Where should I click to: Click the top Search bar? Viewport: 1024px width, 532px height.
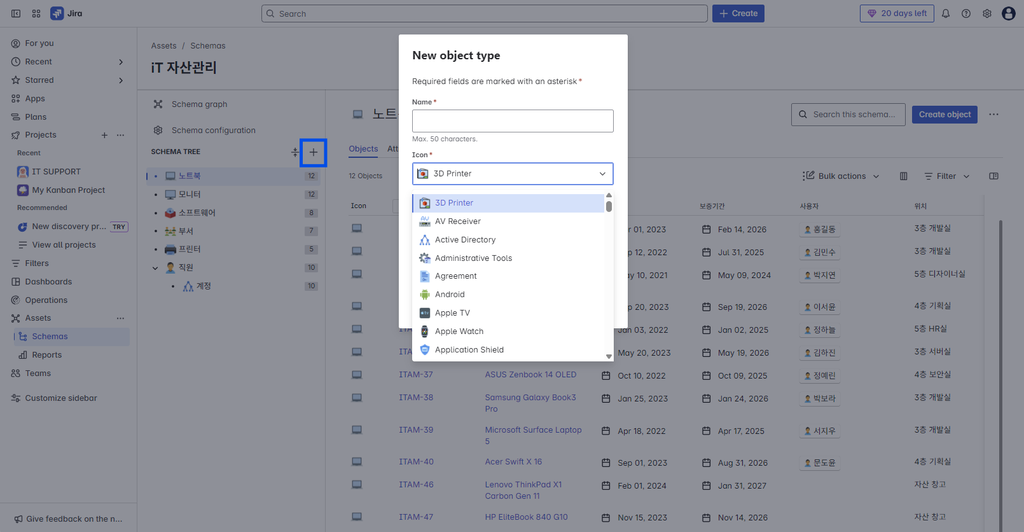point(484,13)
